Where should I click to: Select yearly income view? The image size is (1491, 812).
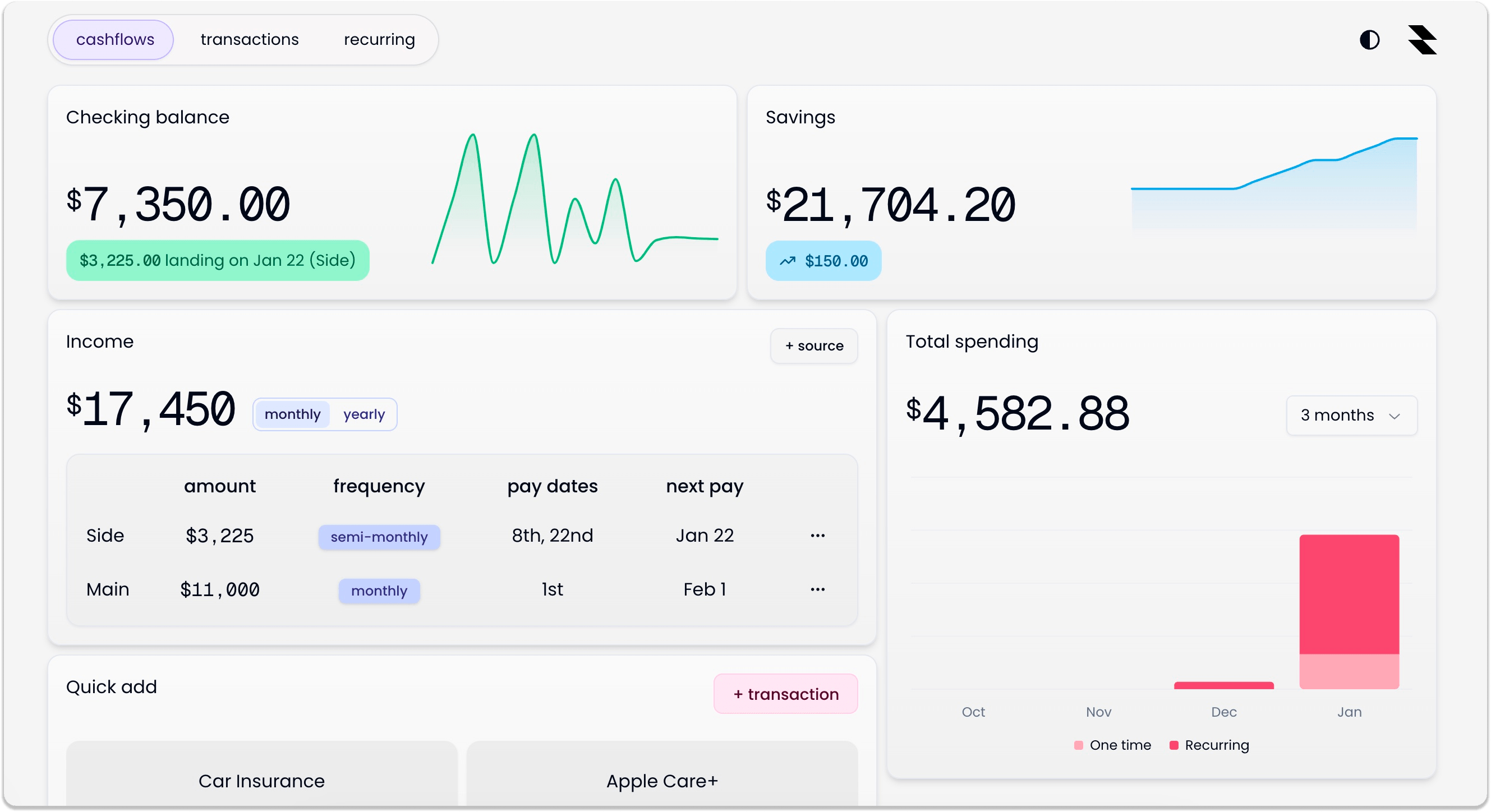point(363,414)
